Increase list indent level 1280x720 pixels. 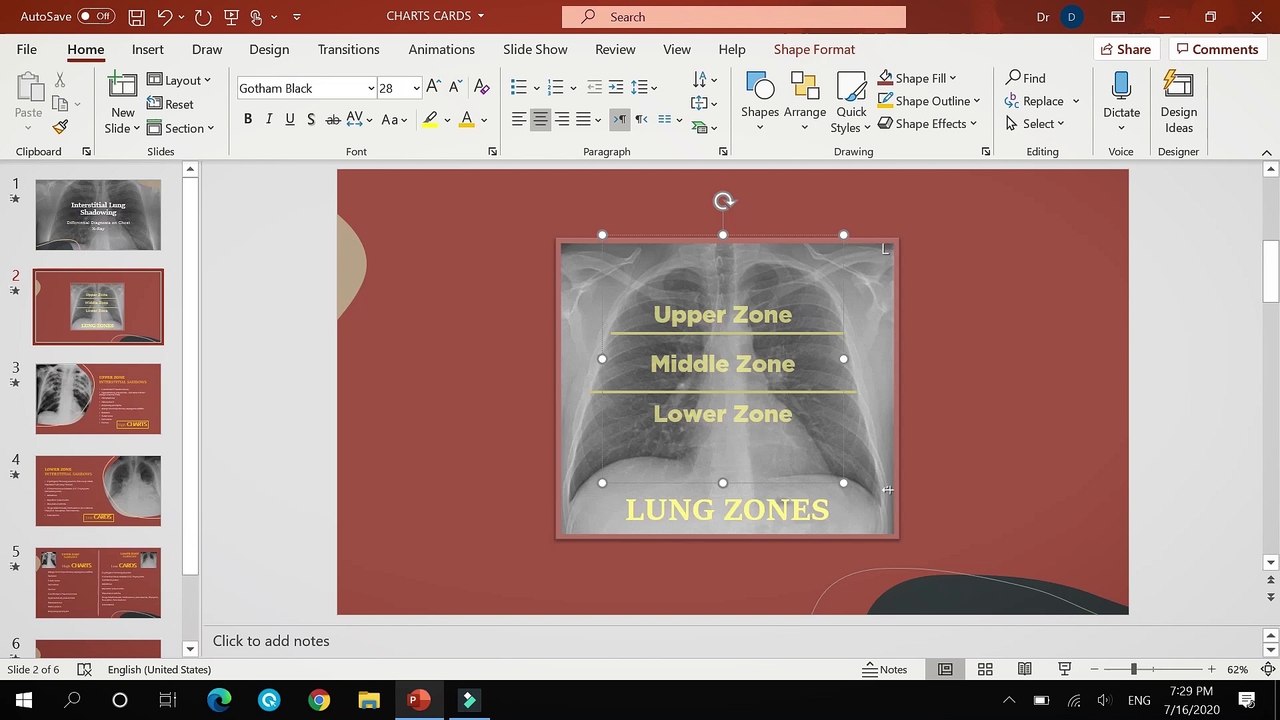pos(615,88)
